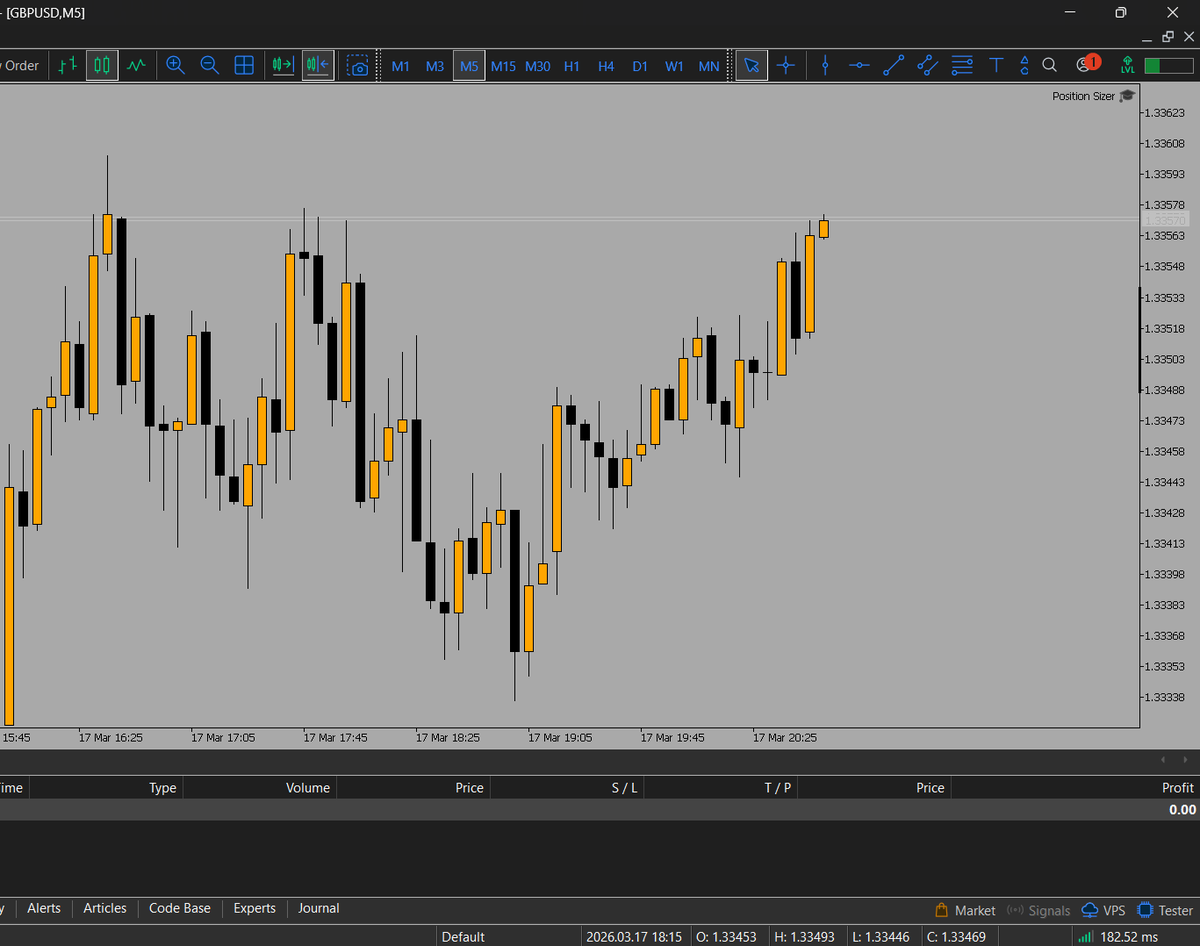The height and width of the screenshot is (946, 1200).
Task: Draw a horizontal line on chart
Action: tap(859, 66)
